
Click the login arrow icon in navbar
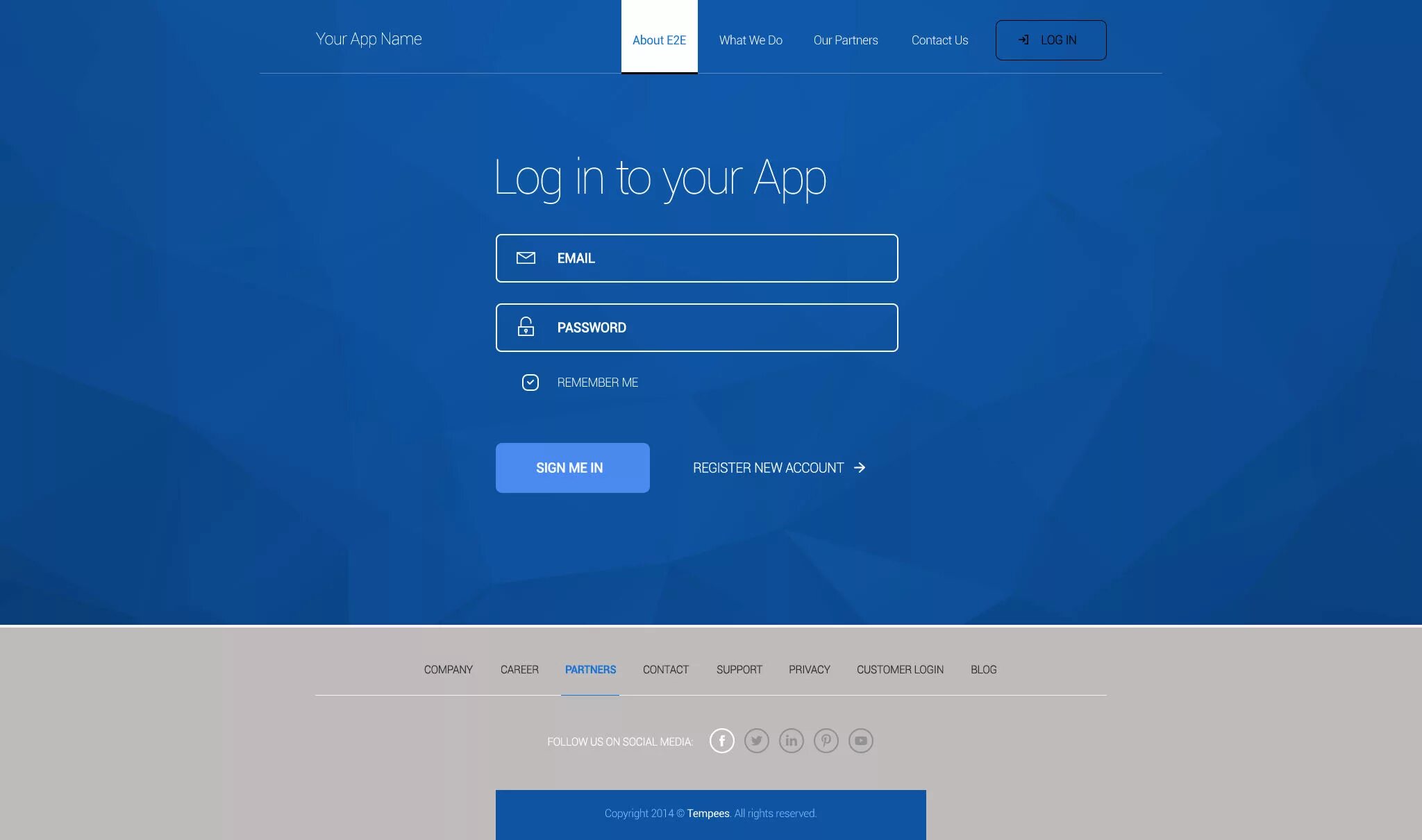(x=1022, y=40)
